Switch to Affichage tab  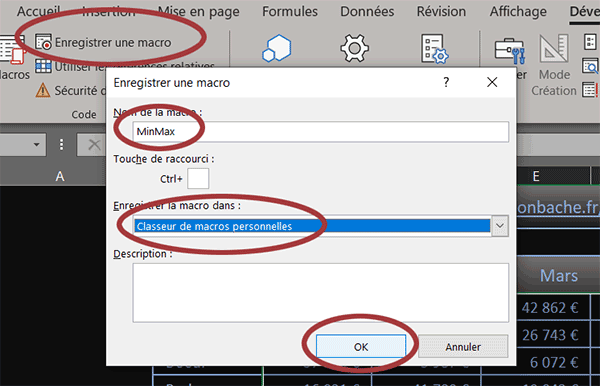pos(518,11)
